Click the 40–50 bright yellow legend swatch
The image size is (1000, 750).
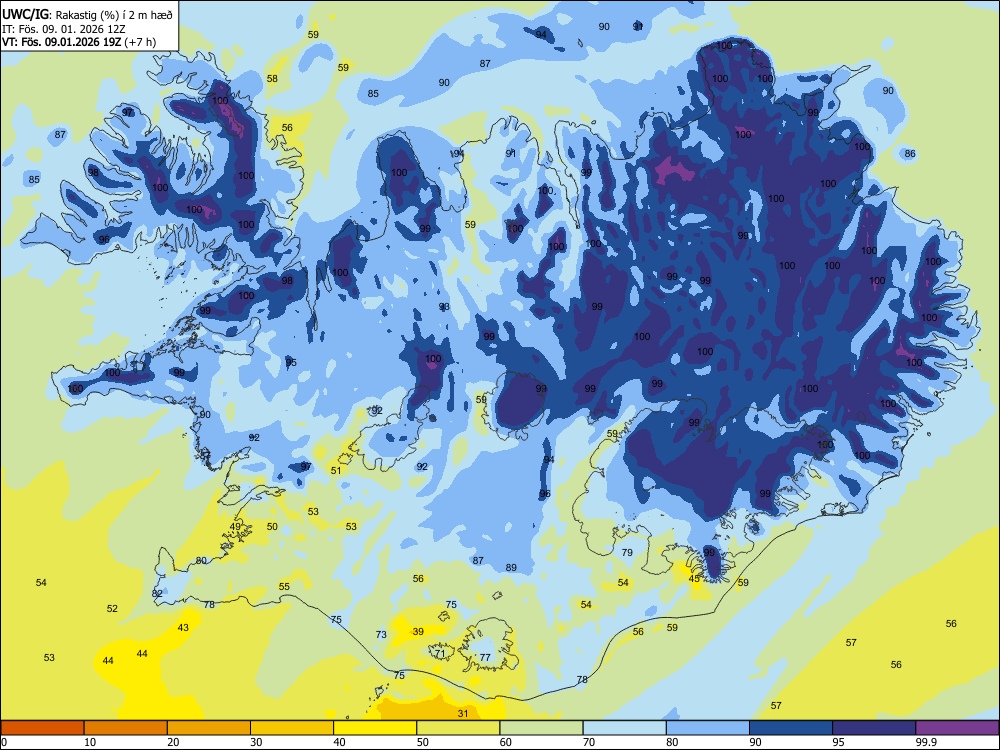point(375,728)
